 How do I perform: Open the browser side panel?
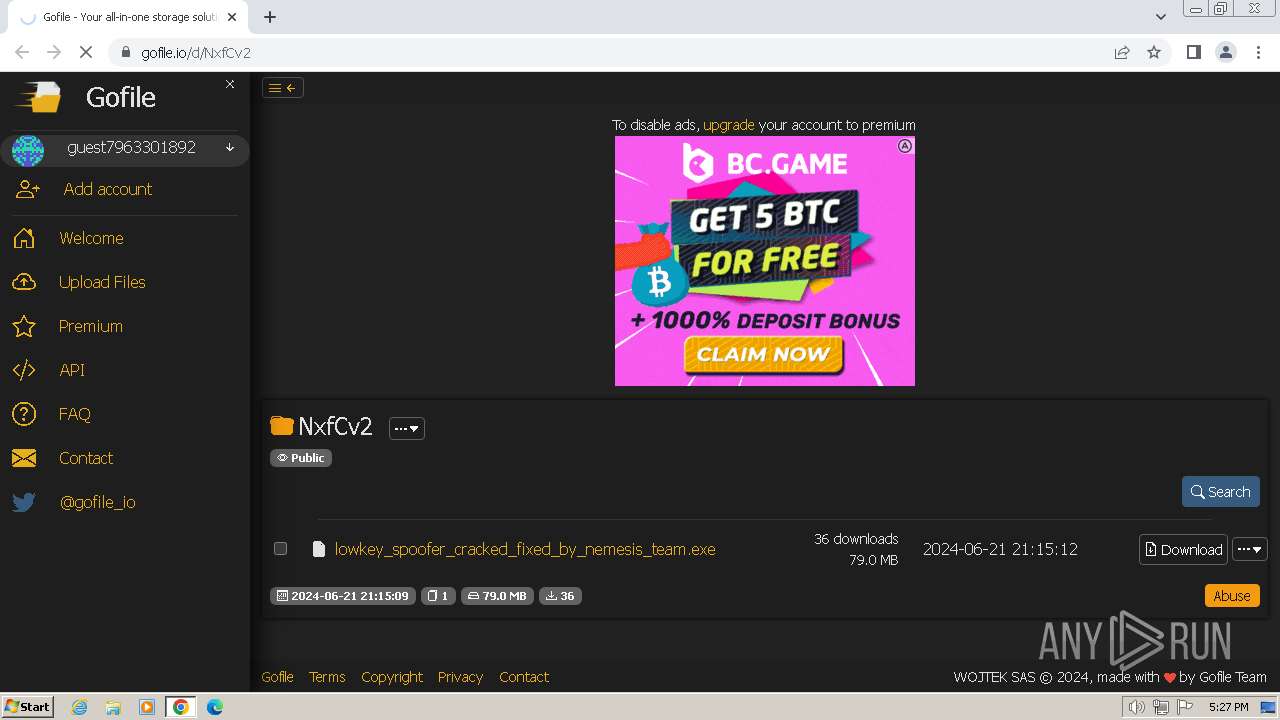(x=1193, y=52)
